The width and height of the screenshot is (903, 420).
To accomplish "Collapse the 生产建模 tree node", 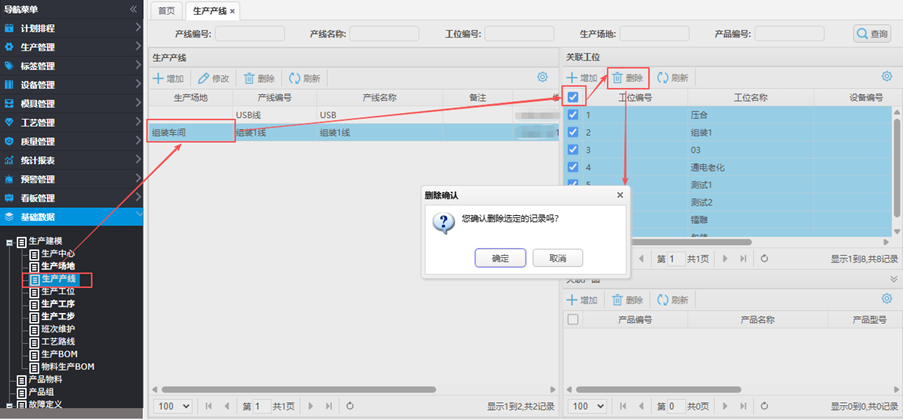I will click(x=9, y=242).
